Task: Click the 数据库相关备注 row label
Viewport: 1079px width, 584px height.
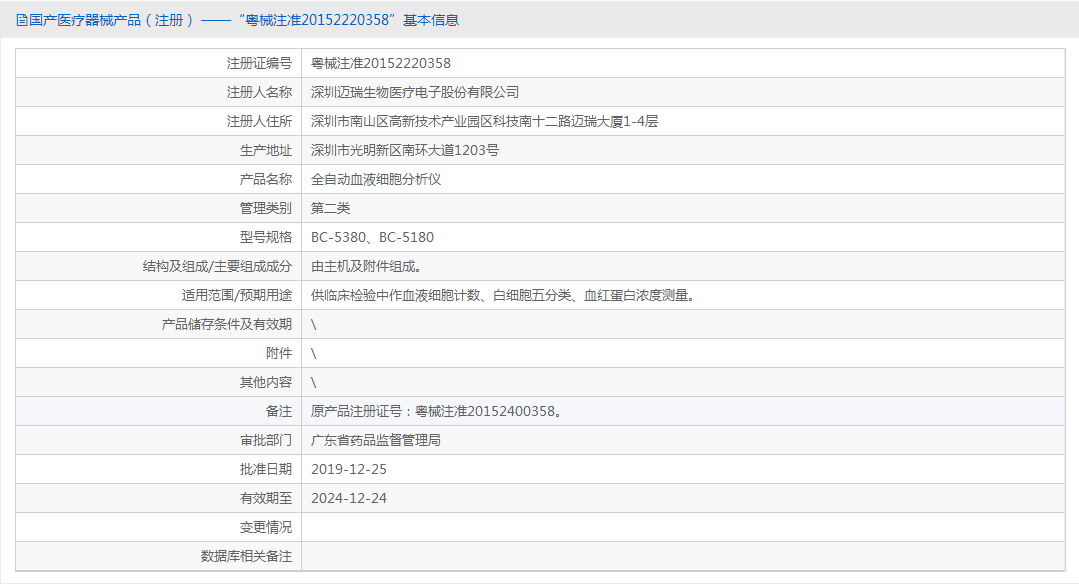Action: click(x=246, y=556)
